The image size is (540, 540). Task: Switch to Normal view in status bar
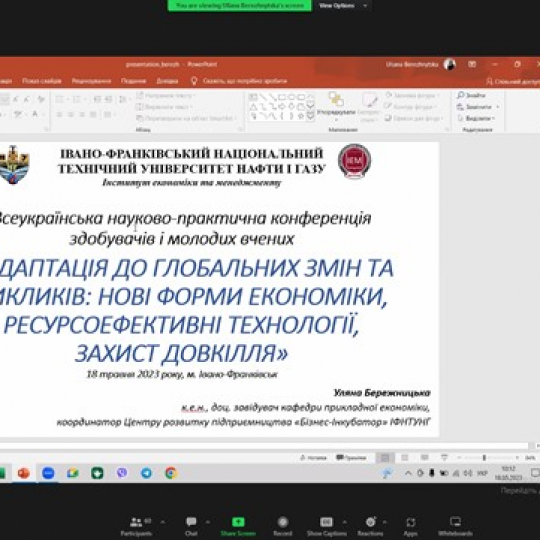point(385,458)
